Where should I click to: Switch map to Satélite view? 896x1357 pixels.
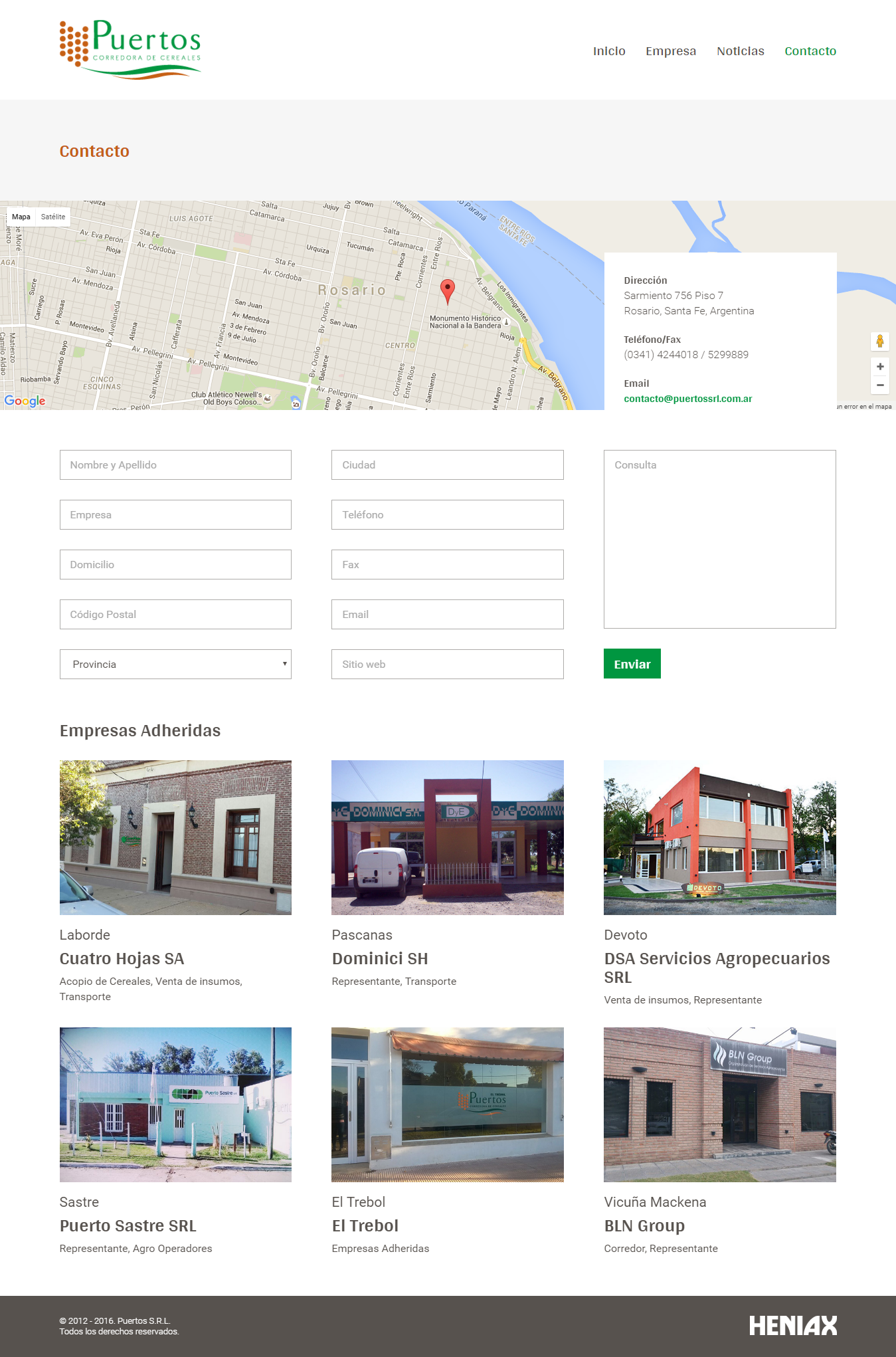coord(53,217)
